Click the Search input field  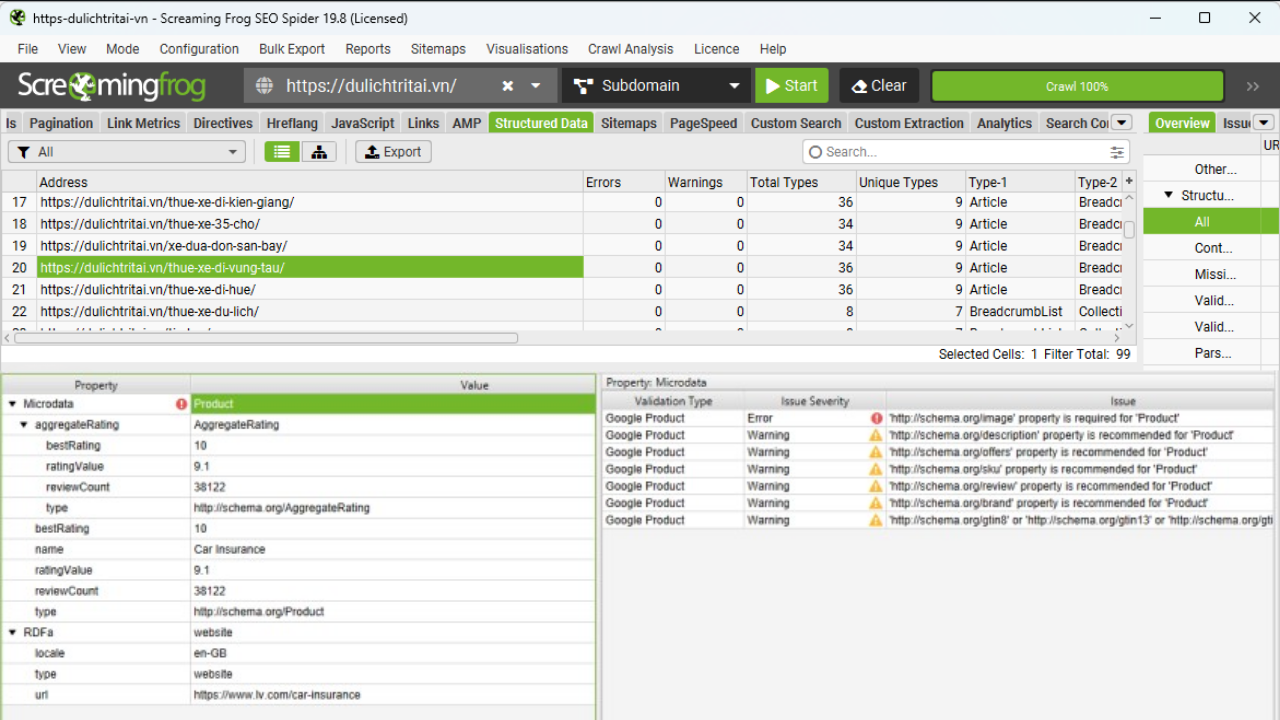(x=960, y=152)
